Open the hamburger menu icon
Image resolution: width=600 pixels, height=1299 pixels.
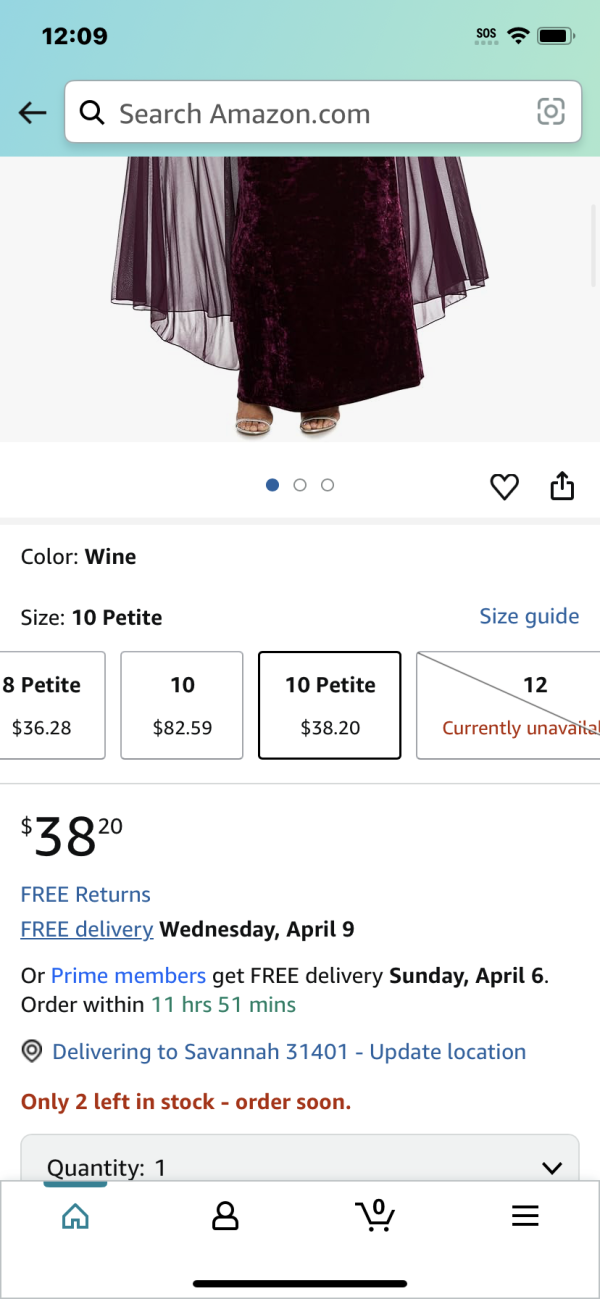pos(525,1216)
